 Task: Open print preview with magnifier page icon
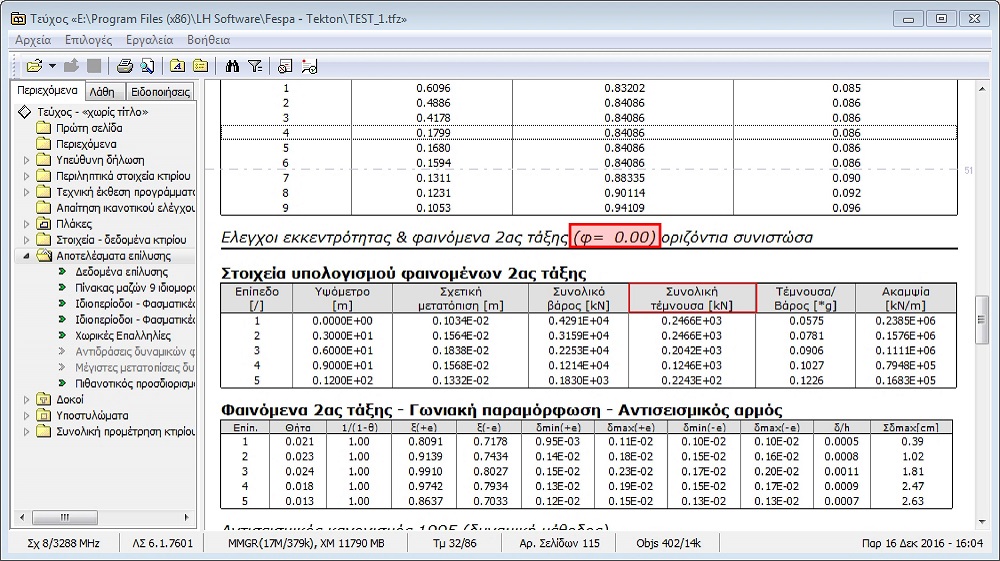(x=147, y=66)
